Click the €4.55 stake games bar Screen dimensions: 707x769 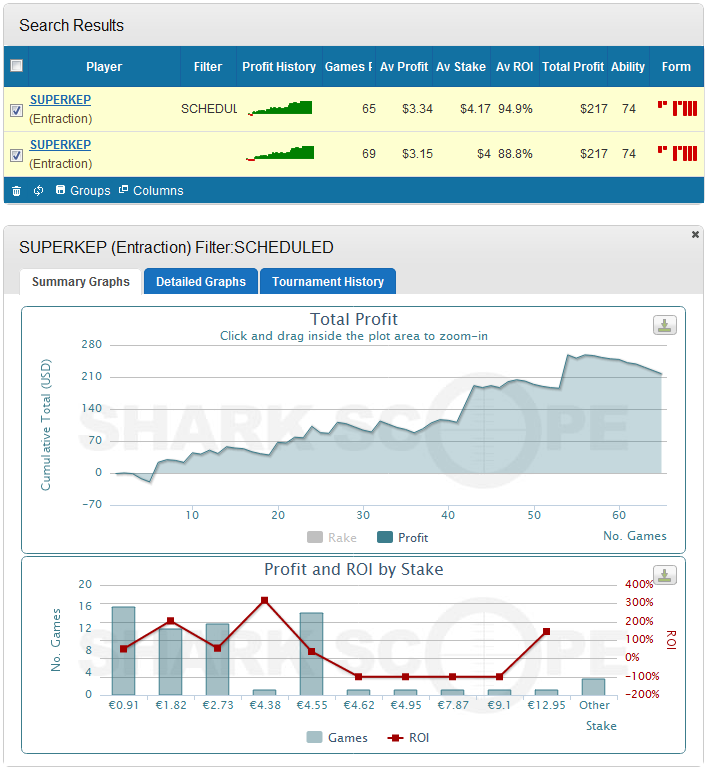(311, 654)
